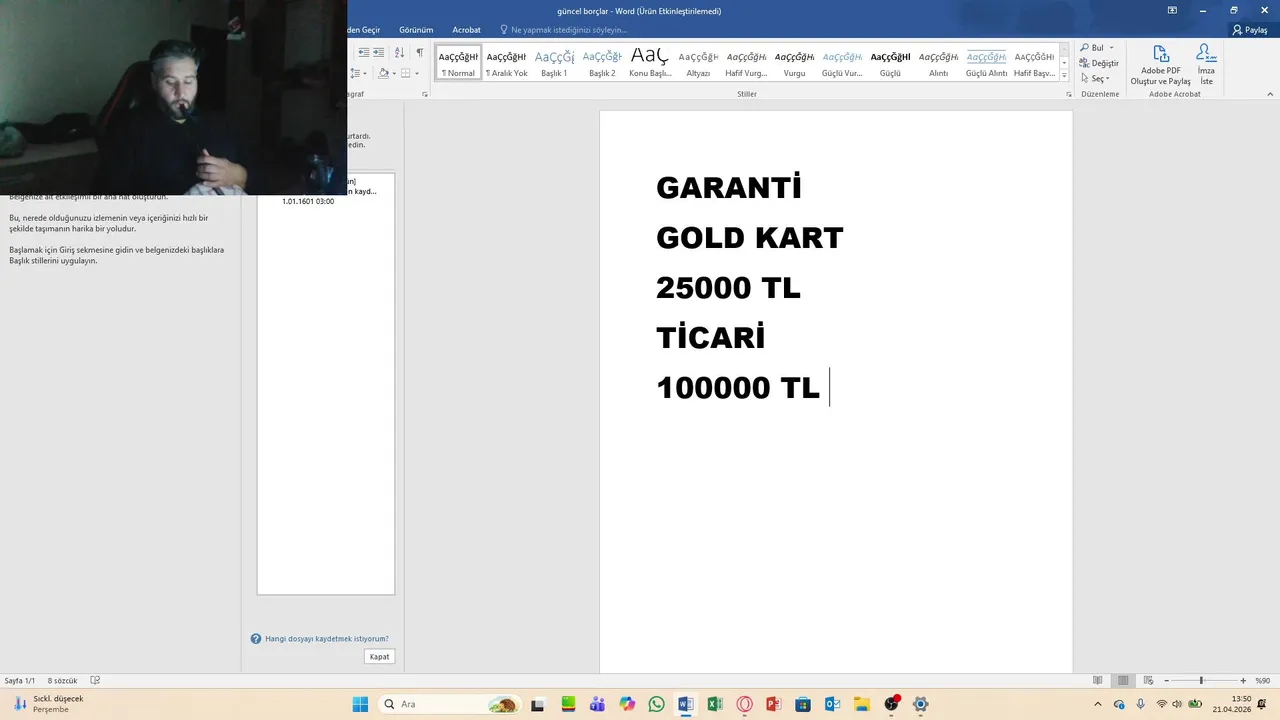Open Outlook from the taskbar
This screenshot has width=1280, height=720.
[x=832, y=704]
